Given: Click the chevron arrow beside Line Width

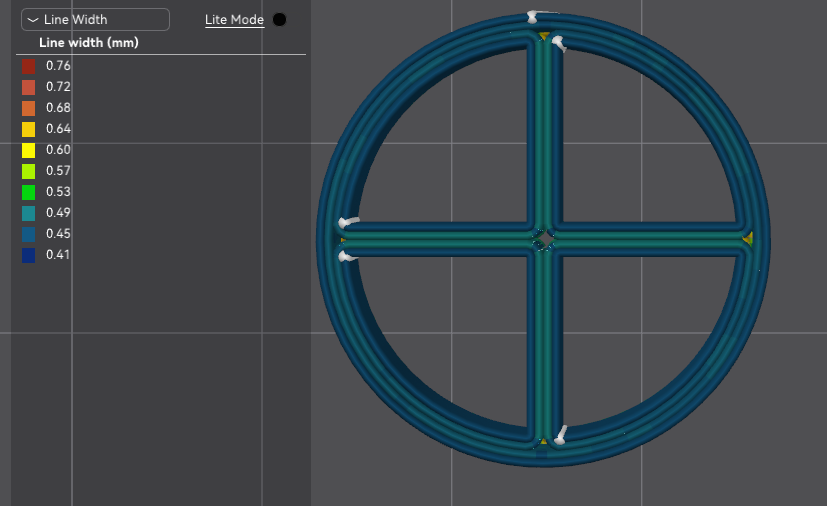Looking at the screenshot, I should pyautogui.click(x=34, y=20).
